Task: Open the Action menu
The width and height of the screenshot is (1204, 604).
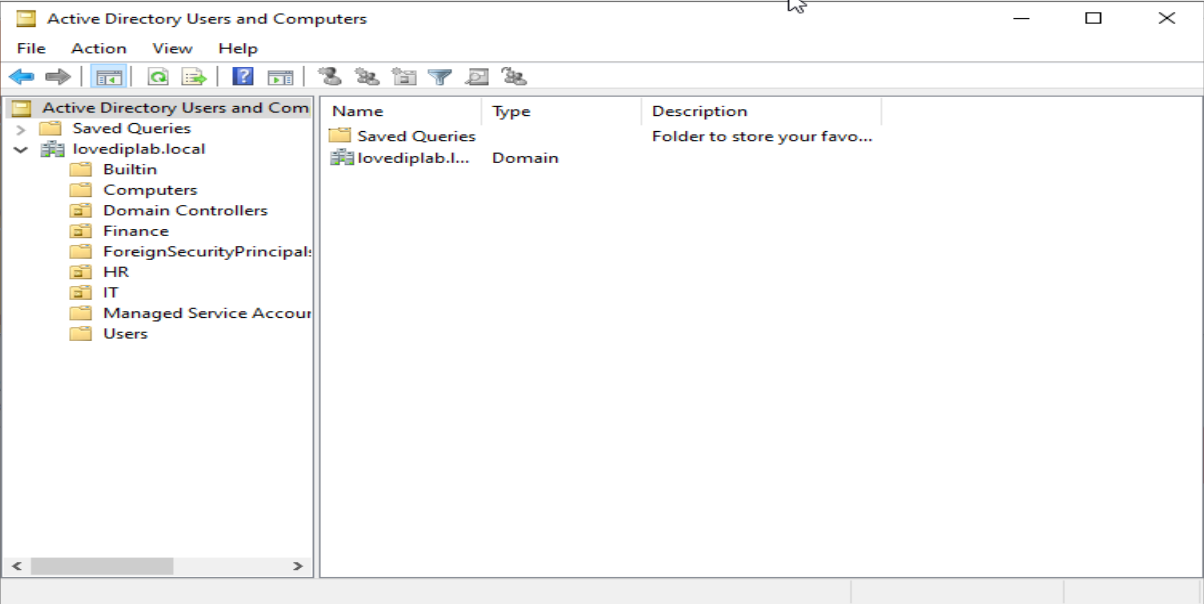Action: pyautogui.click(x=99, y=48)
